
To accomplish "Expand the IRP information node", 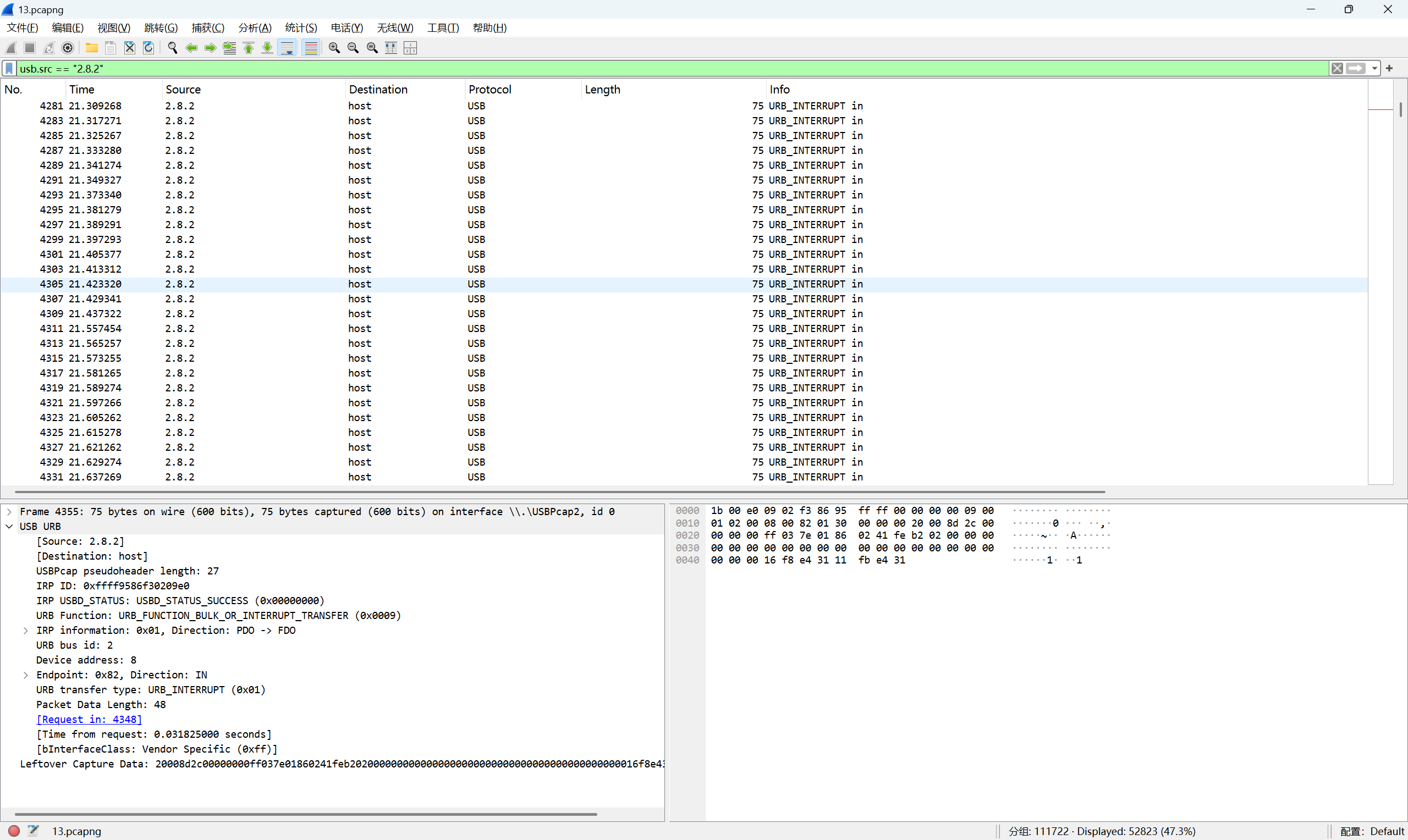I will point(25,631).
